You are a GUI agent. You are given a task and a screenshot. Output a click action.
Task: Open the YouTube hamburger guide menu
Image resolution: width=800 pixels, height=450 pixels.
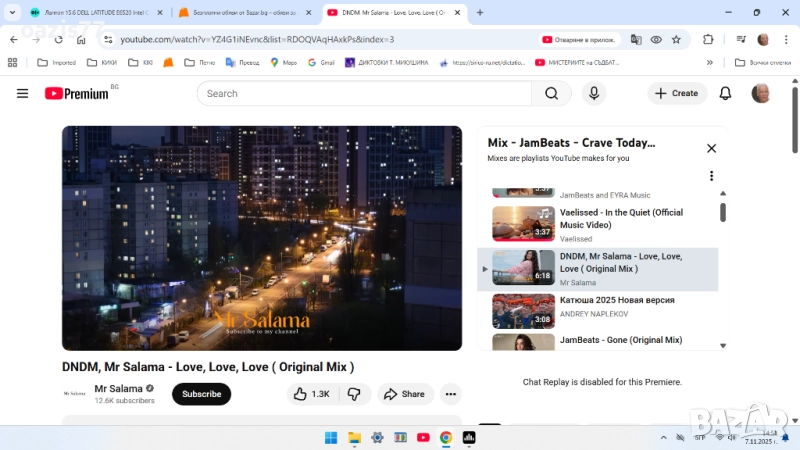pyautogui.click(x=22, y=93)
